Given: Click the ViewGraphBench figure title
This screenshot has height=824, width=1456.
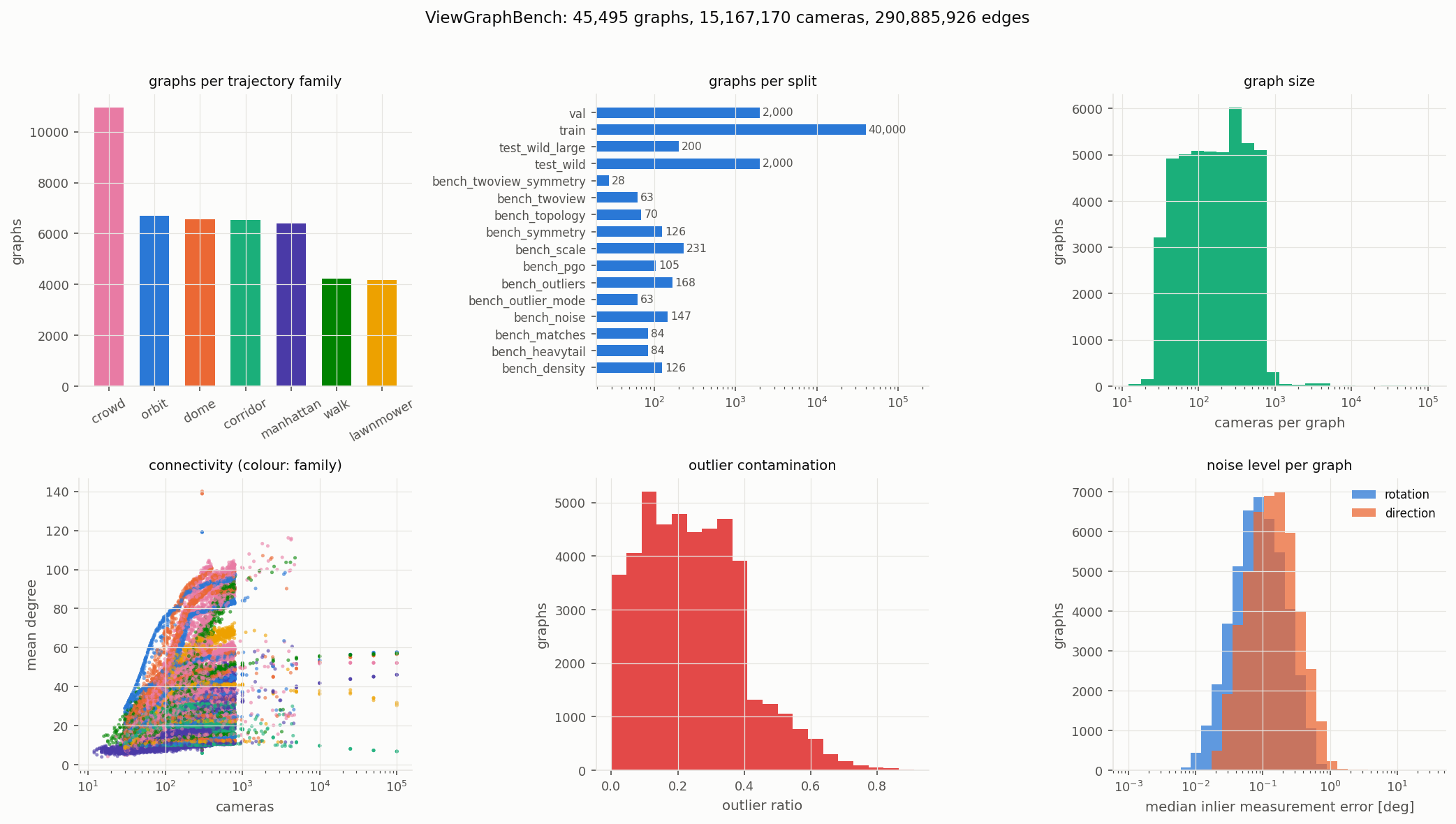Looking at the screenshot, I should click(x=727, y=18).
